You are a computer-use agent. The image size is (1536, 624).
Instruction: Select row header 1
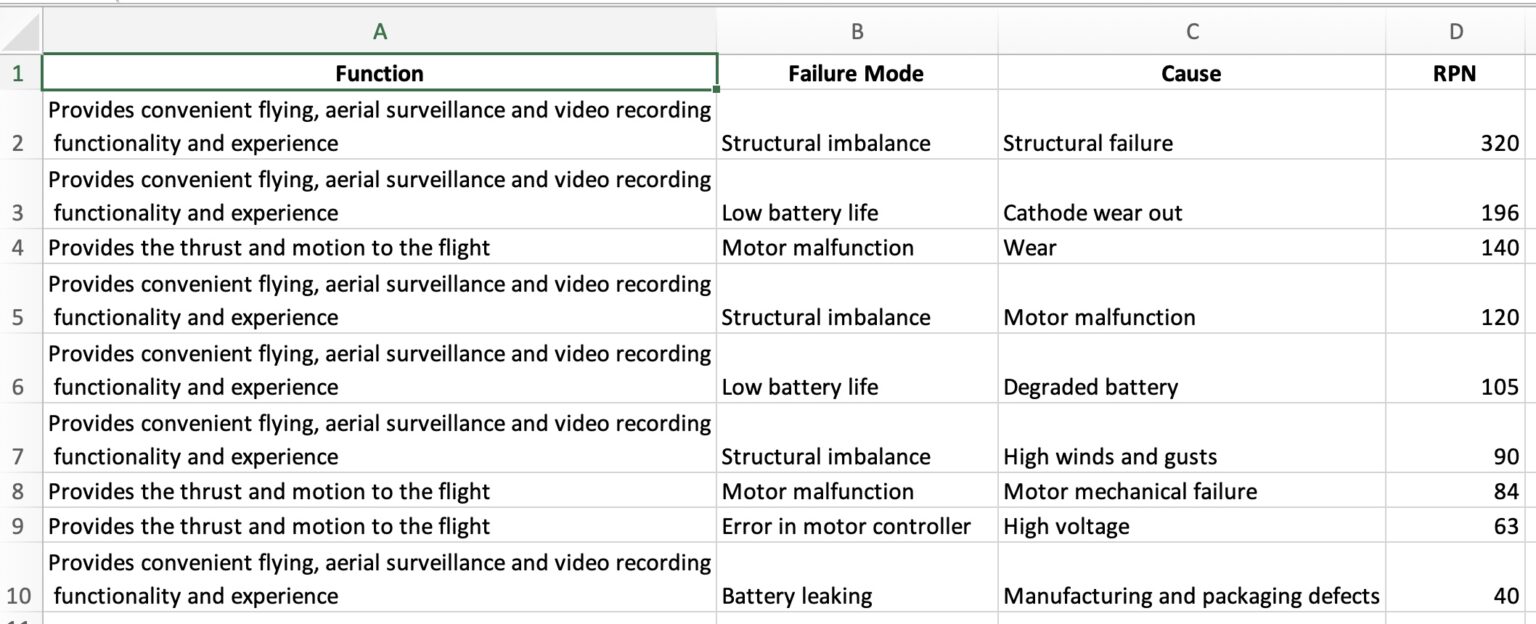coord(18,73)
